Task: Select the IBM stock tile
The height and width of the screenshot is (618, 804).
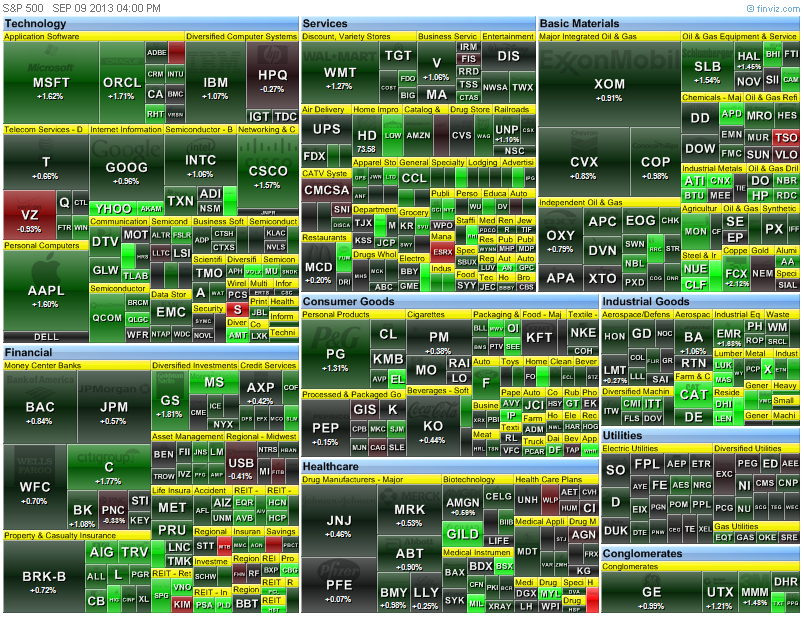Action: pyautogui.click(x=215, y=83)
